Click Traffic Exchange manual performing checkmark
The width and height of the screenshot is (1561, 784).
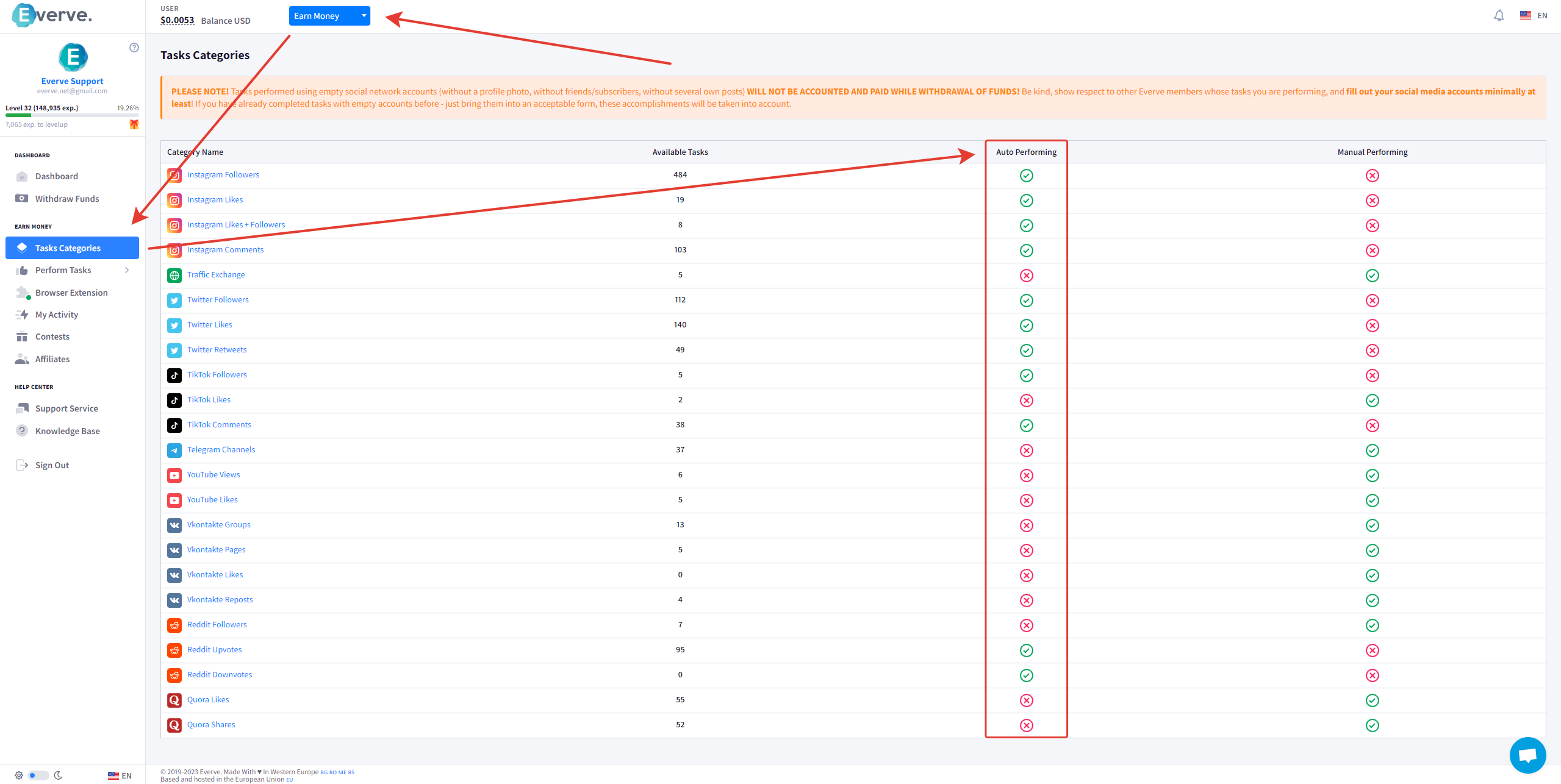1372,276
